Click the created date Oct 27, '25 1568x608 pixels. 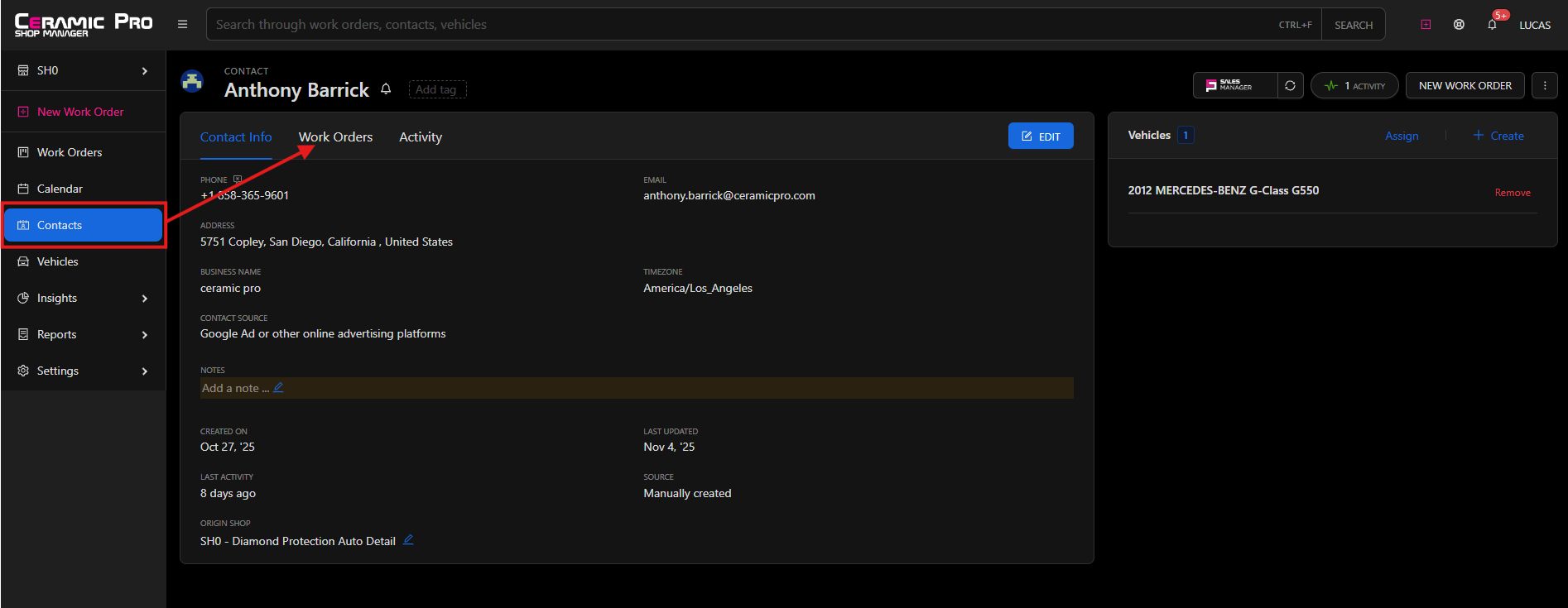228,447
